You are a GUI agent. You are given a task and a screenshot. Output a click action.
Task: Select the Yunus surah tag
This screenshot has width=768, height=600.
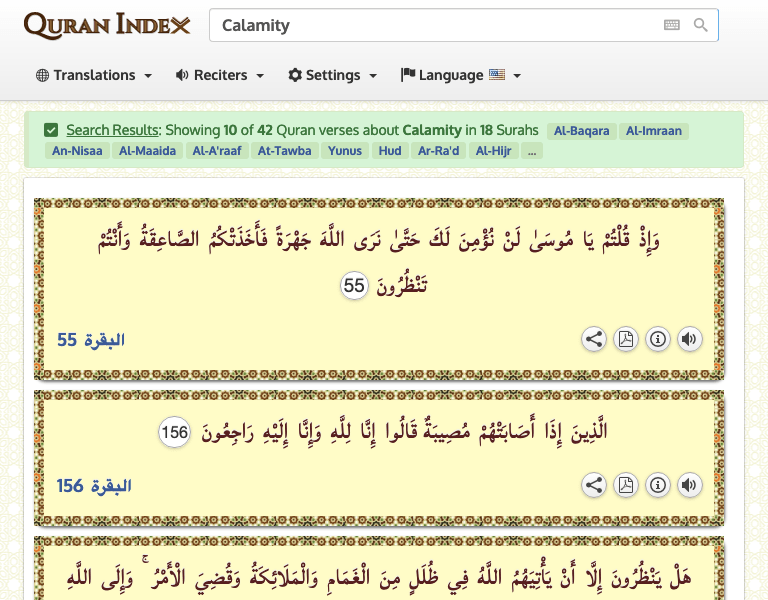pyautogui.click(x=345, y=151)
